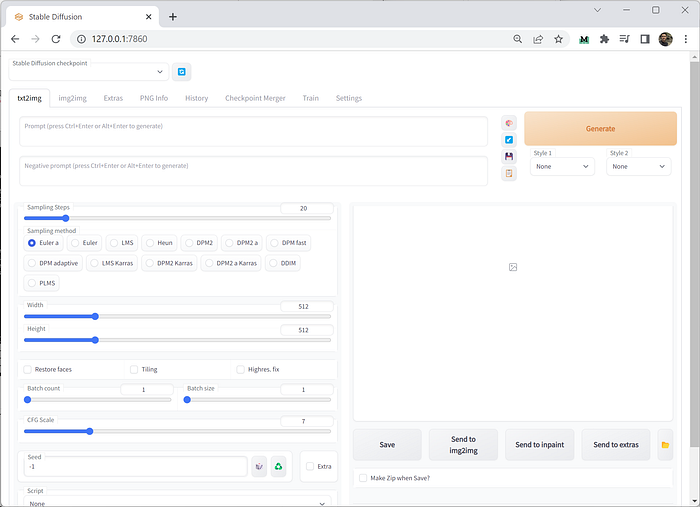Save current prompt as style via floppy icon

[x=509, y=156]
